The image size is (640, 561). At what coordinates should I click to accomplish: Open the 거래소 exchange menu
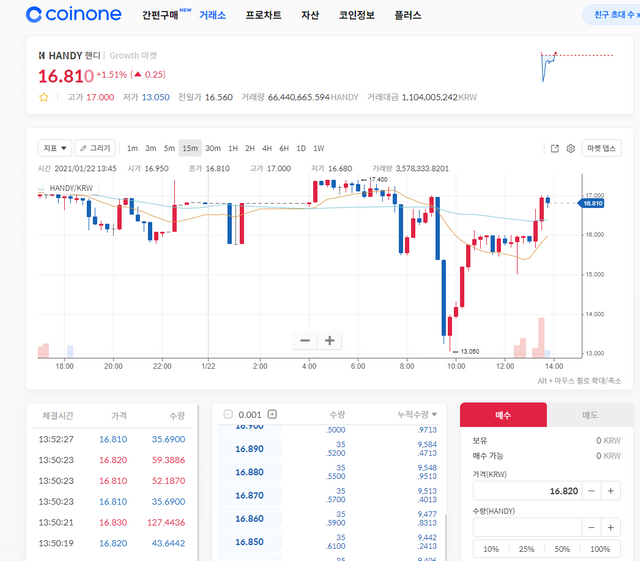click(212, 15)
